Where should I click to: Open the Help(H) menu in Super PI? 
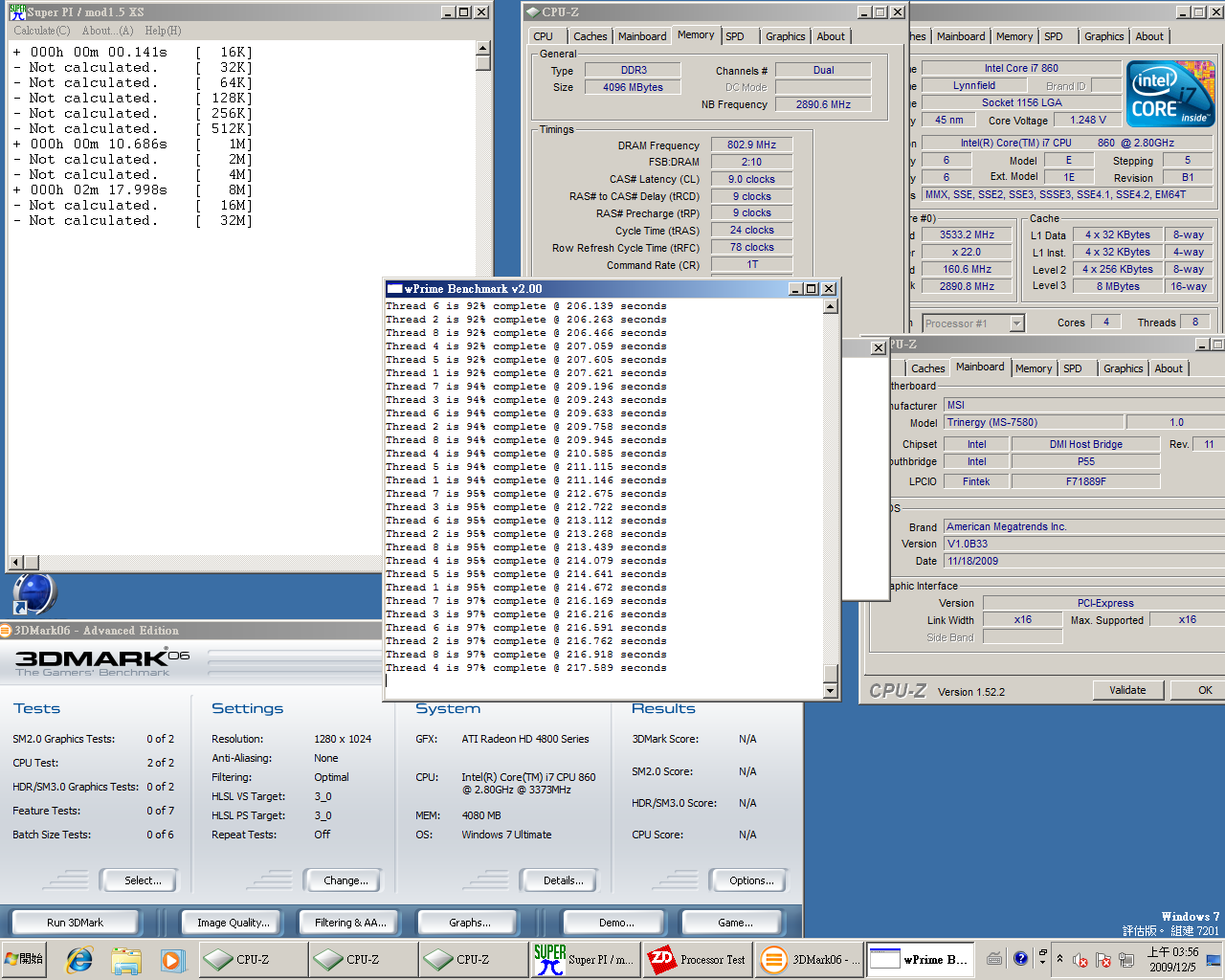pyautogui.click(x=163, y=31)
